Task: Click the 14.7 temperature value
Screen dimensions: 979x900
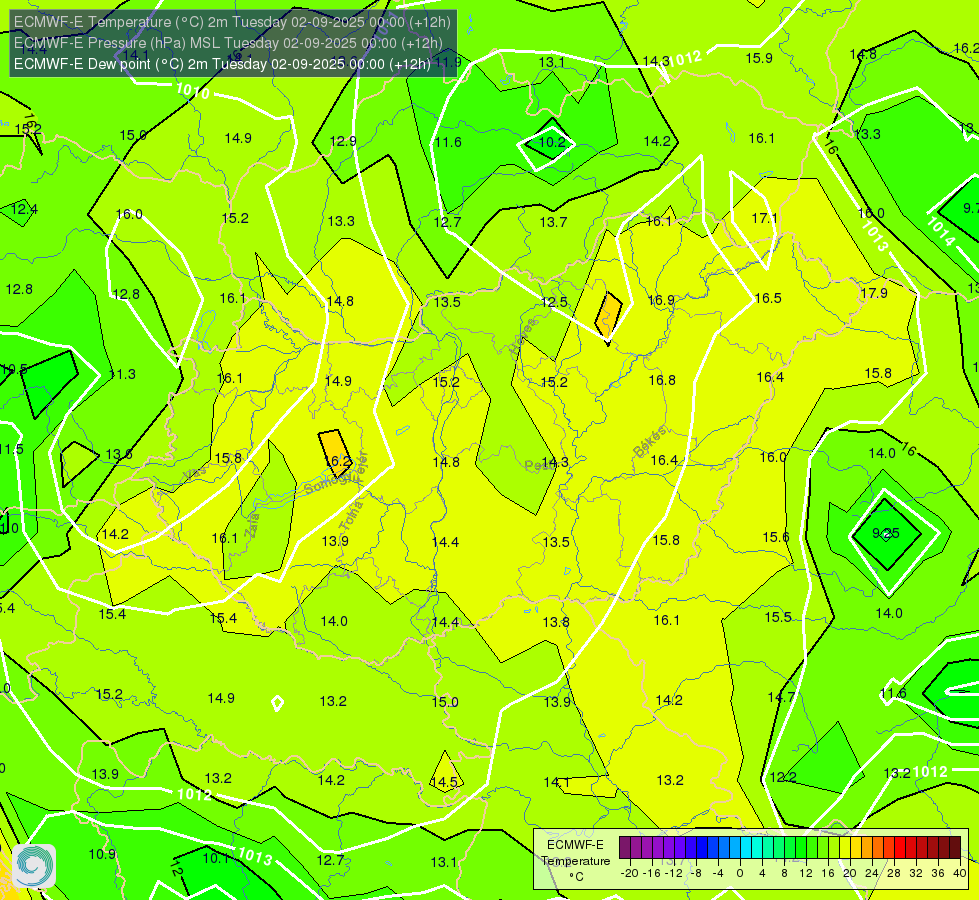Action: pyautogui.click(x=781, y=697)
